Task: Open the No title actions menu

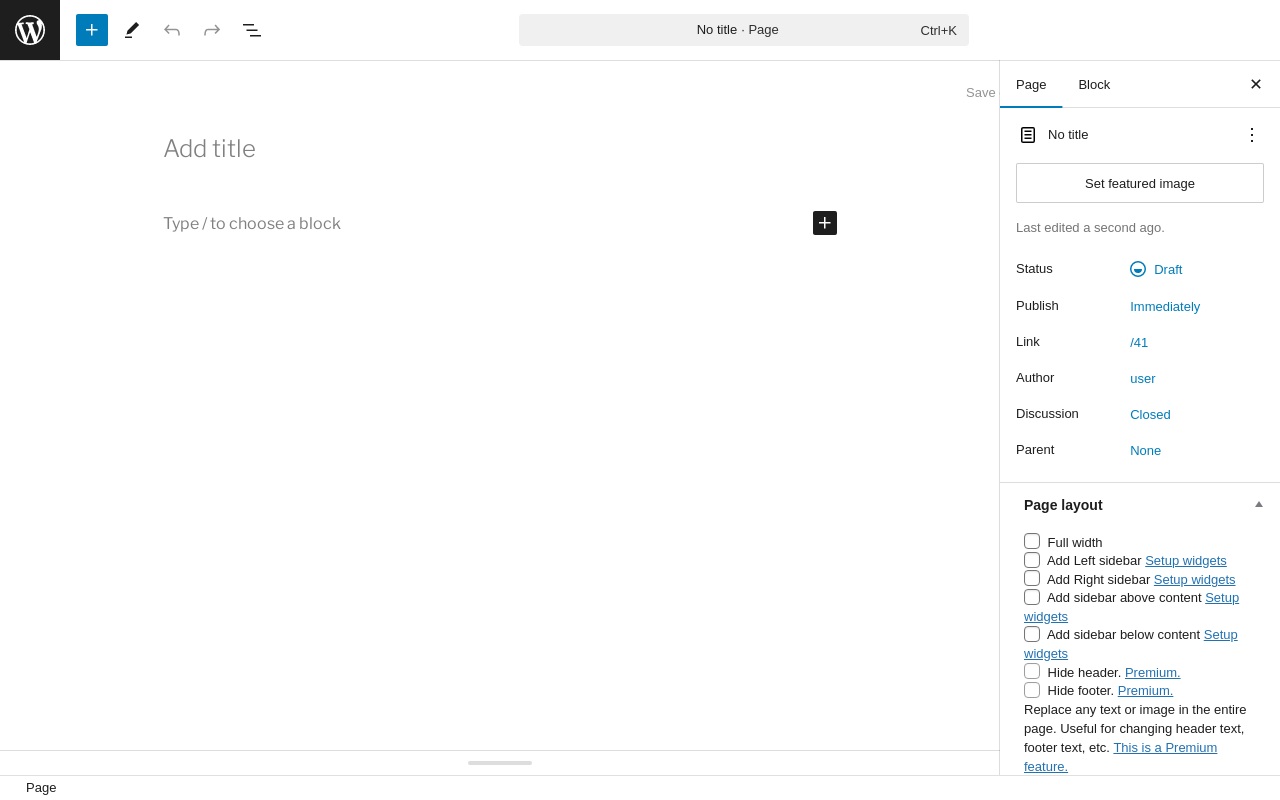Action: 1252,135
